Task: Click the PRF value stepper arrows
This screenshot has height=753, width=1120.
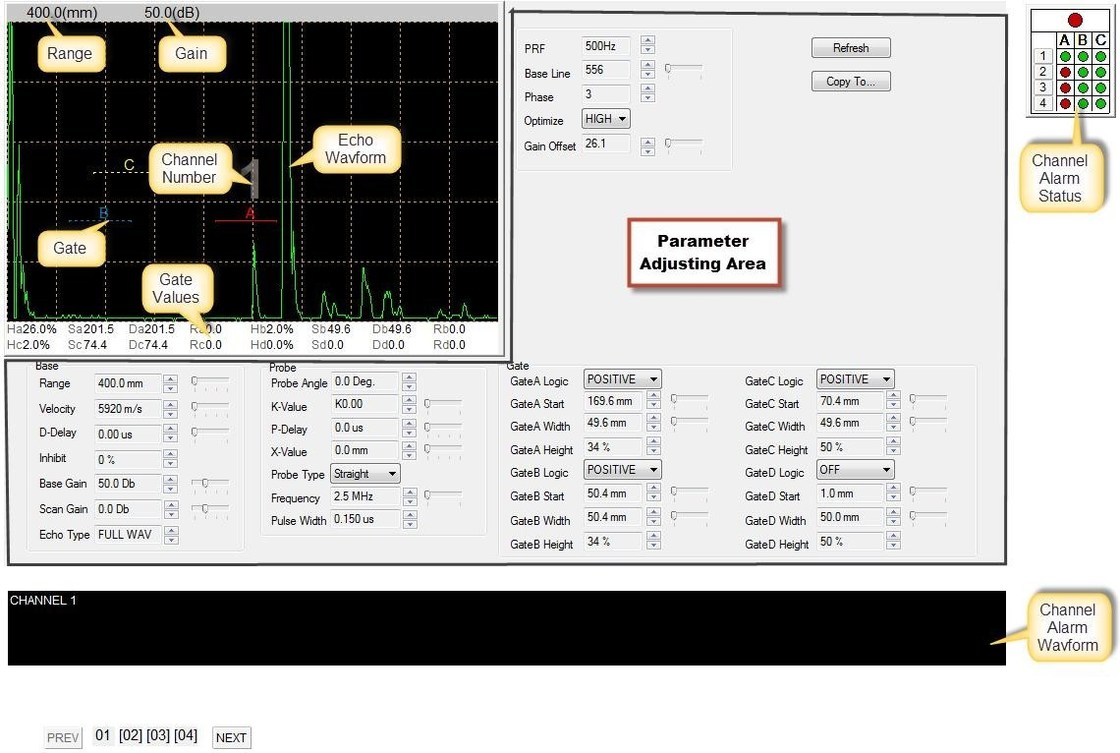Action: [x=648, y=46]
